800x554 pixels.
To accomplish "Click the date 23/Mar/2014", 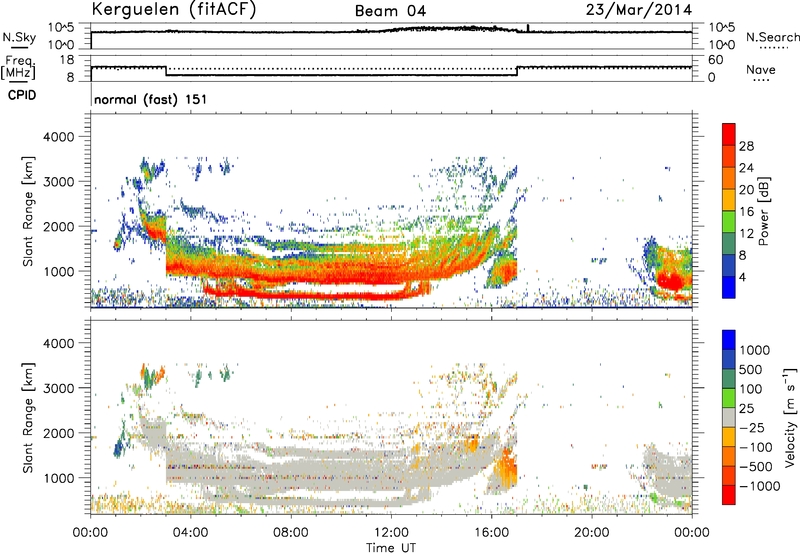I will pyautogui.click(x=639, y=10).
